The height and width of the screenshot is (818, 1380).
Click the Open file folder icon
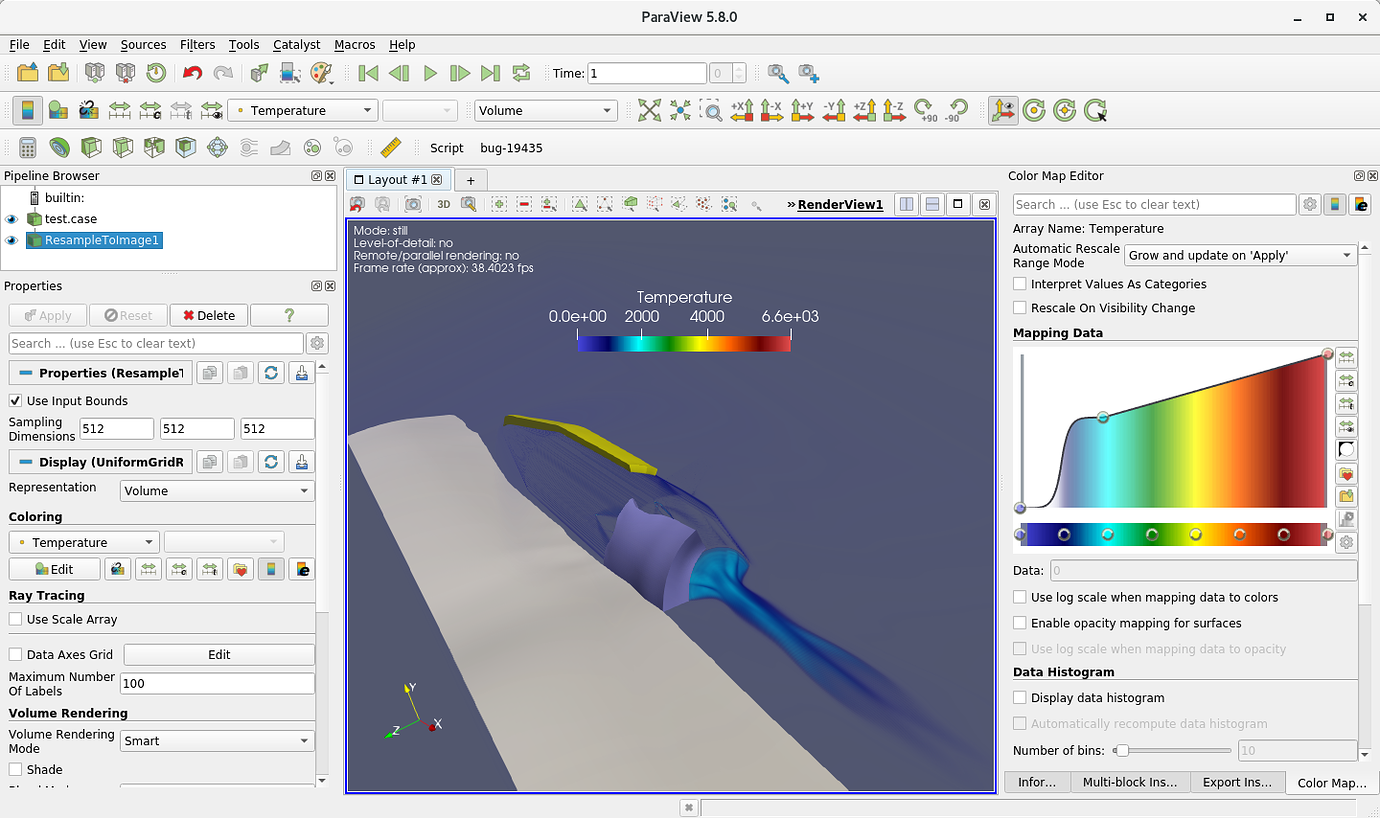(28, 73)
